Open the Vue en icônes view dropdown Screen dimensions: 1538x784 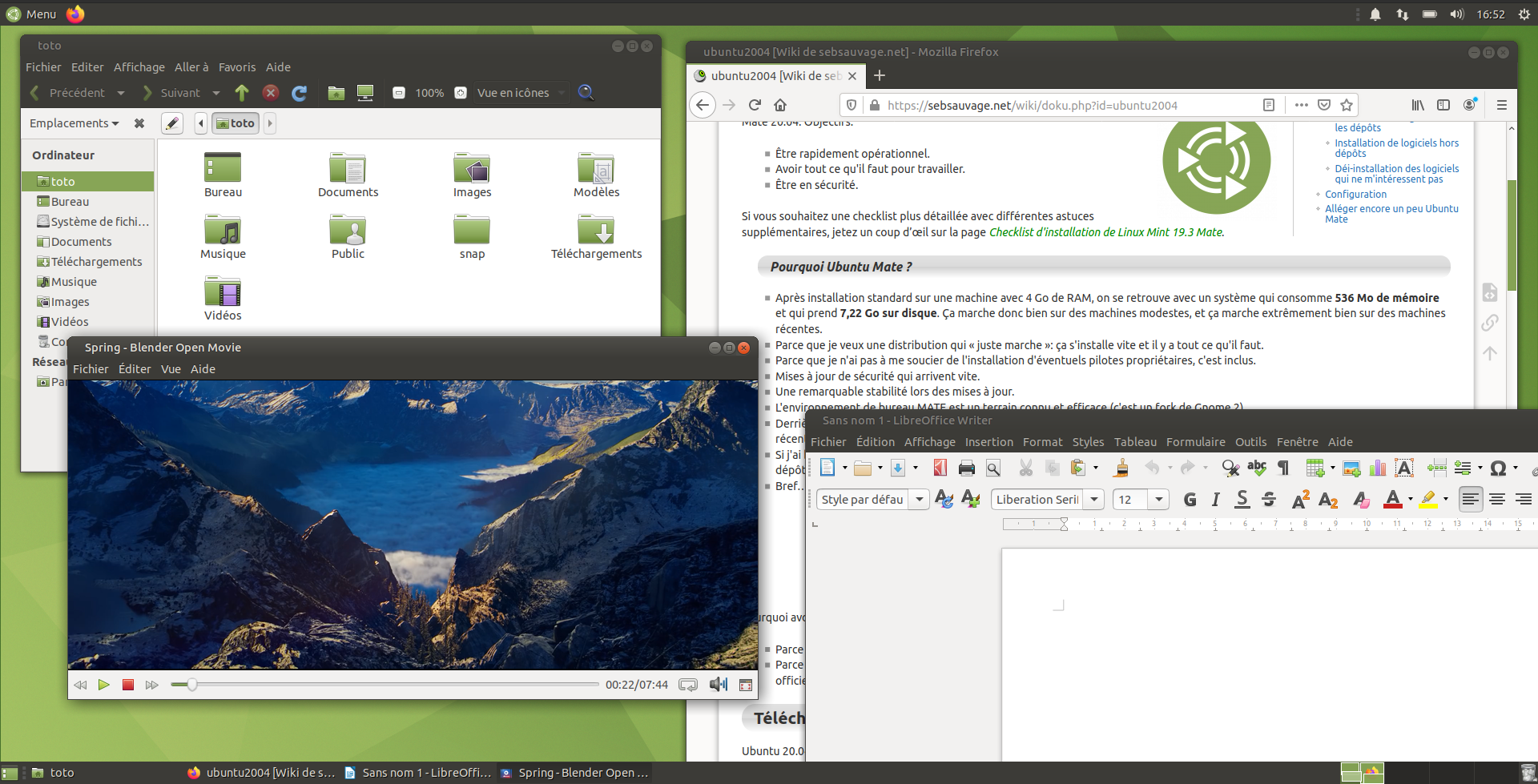click(521, 93)
